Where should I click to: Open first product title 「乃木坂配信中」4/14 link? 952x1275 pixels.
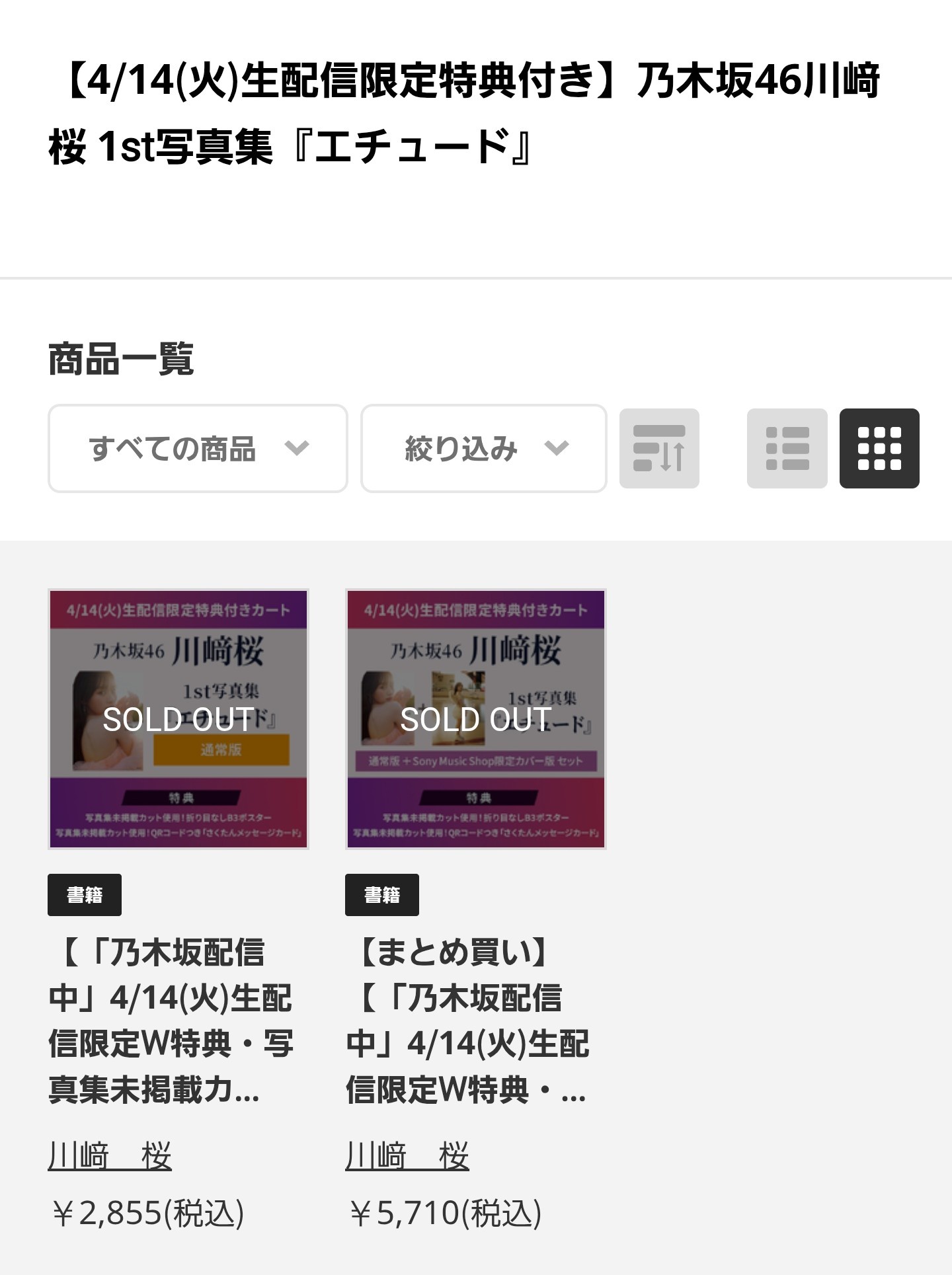point(171,1021)
